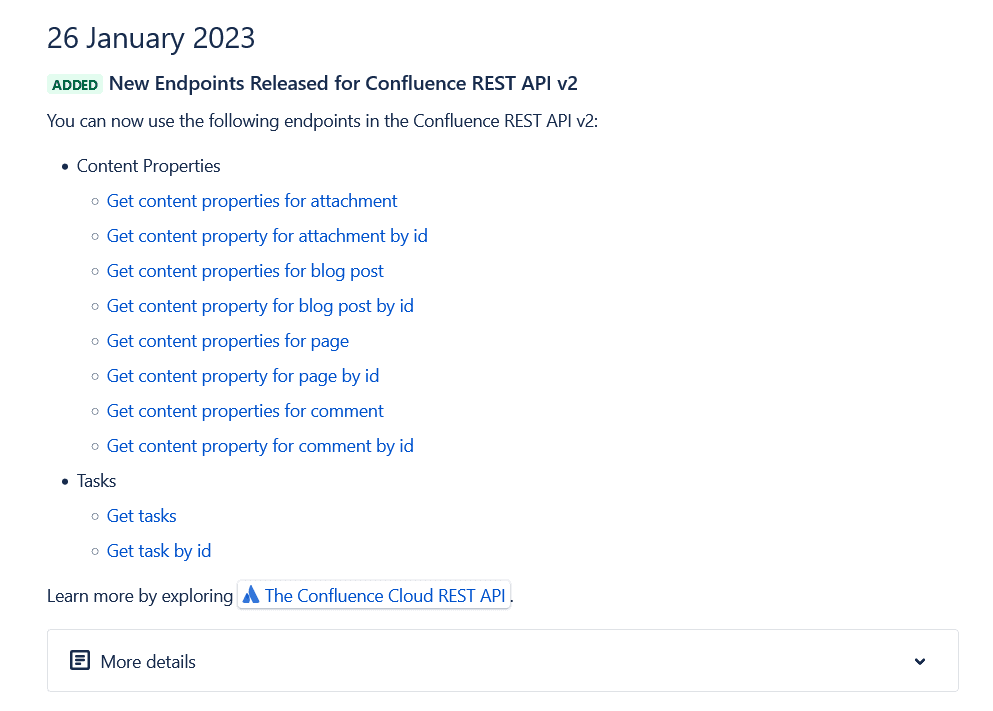Open Get content property for blog post by id

point(260,306)
